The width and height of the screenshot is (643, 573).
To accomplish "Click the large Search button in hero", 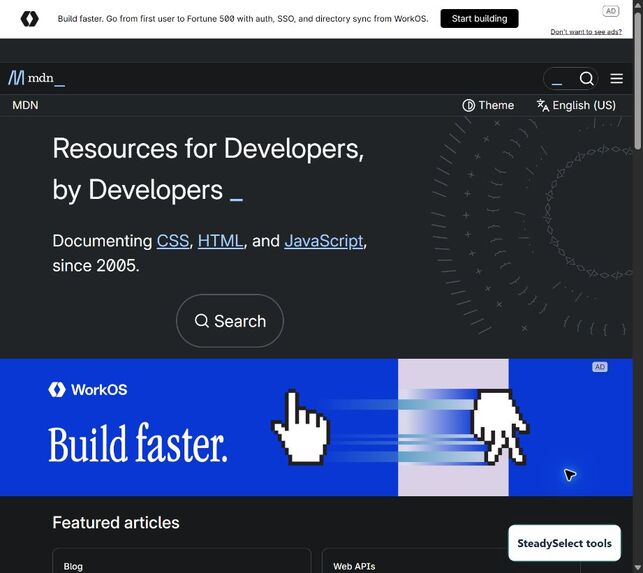I will pyautogui.click(x=230, y=321).
